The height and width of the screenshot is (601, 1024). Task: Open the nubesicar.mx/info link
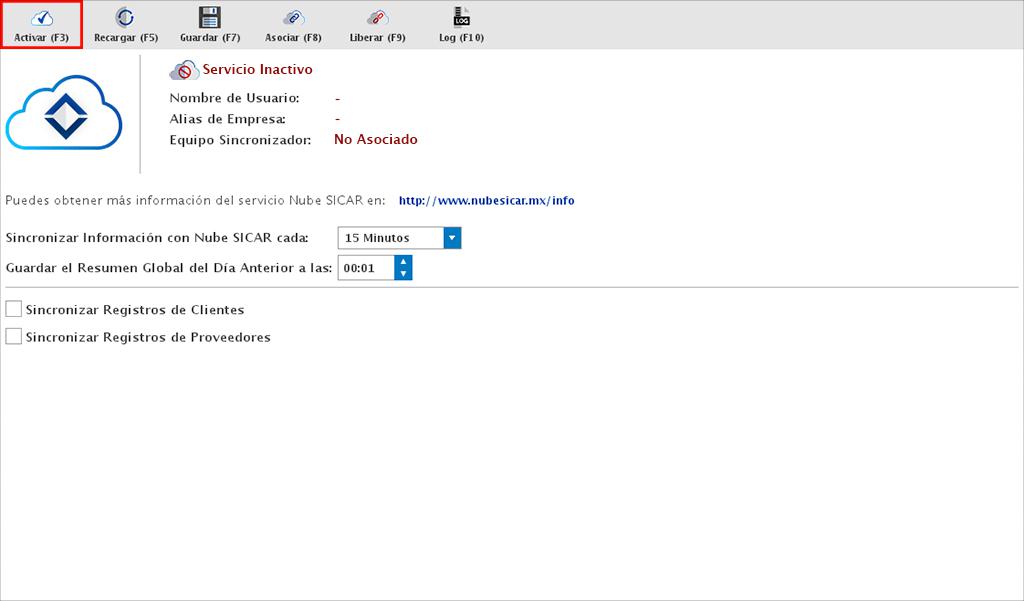[486, 200]
